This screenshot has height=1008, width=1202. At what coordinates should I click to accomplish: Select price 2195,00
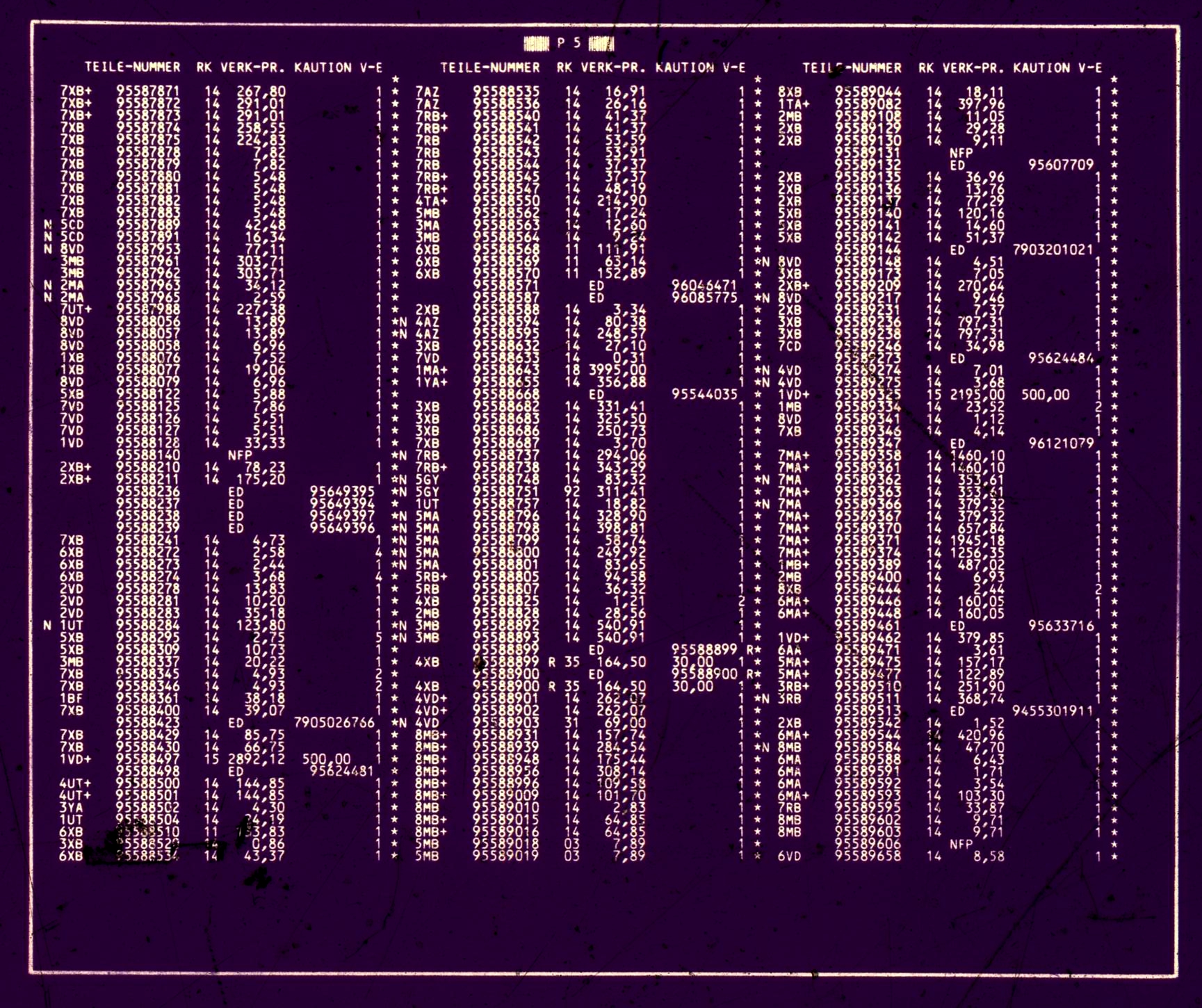click(977, 395)
